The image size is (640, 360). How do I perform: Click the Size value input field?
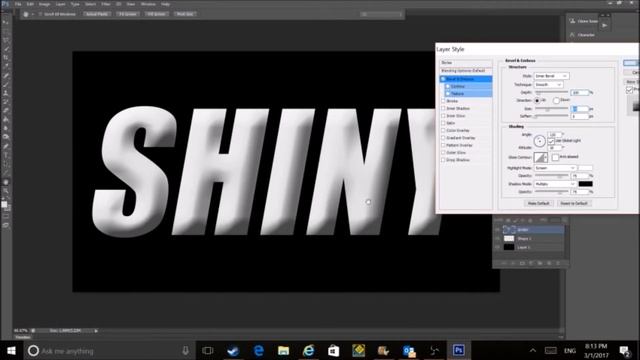(580, 109)
